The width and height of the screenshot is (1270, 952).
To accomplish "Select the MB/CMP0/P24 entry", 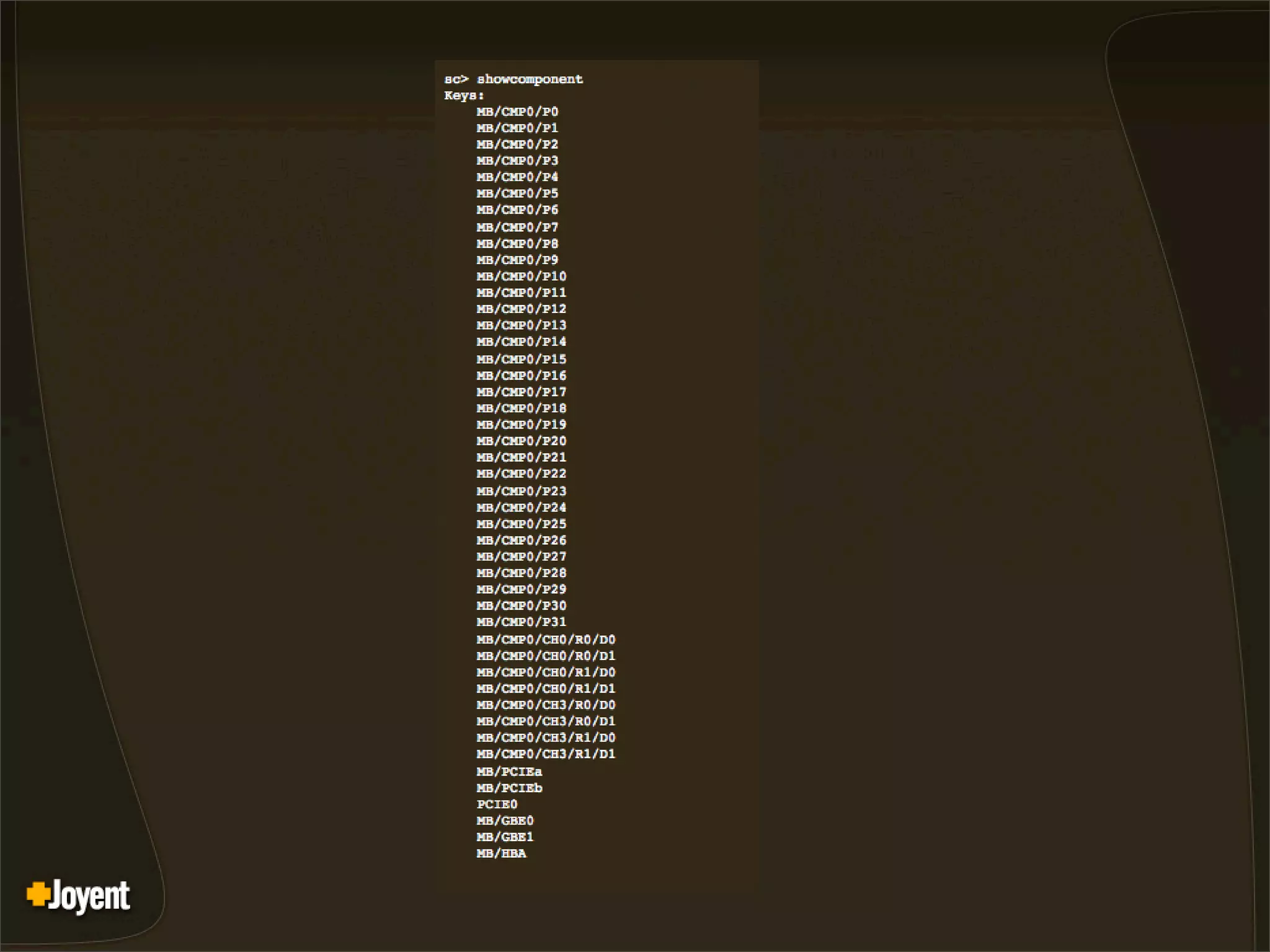I will click(x=522, y=507).
